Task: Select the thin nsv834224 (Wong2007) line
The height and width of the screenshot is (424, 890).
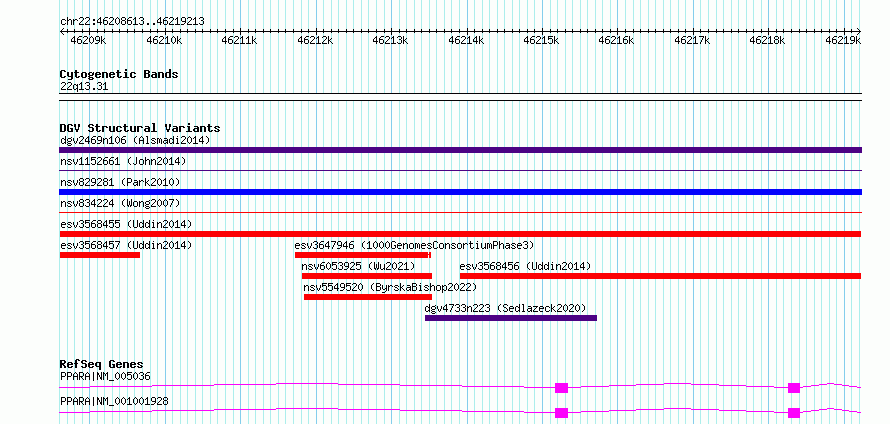Action: pos(460,212)
